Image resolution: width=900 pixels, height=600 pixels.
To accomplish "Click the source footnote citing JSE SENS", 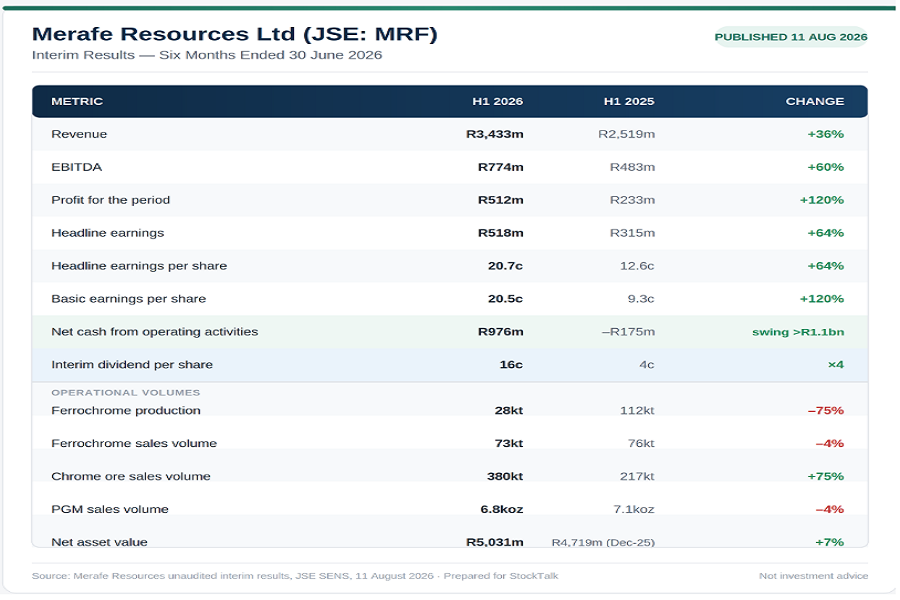I will click(295, 576).
